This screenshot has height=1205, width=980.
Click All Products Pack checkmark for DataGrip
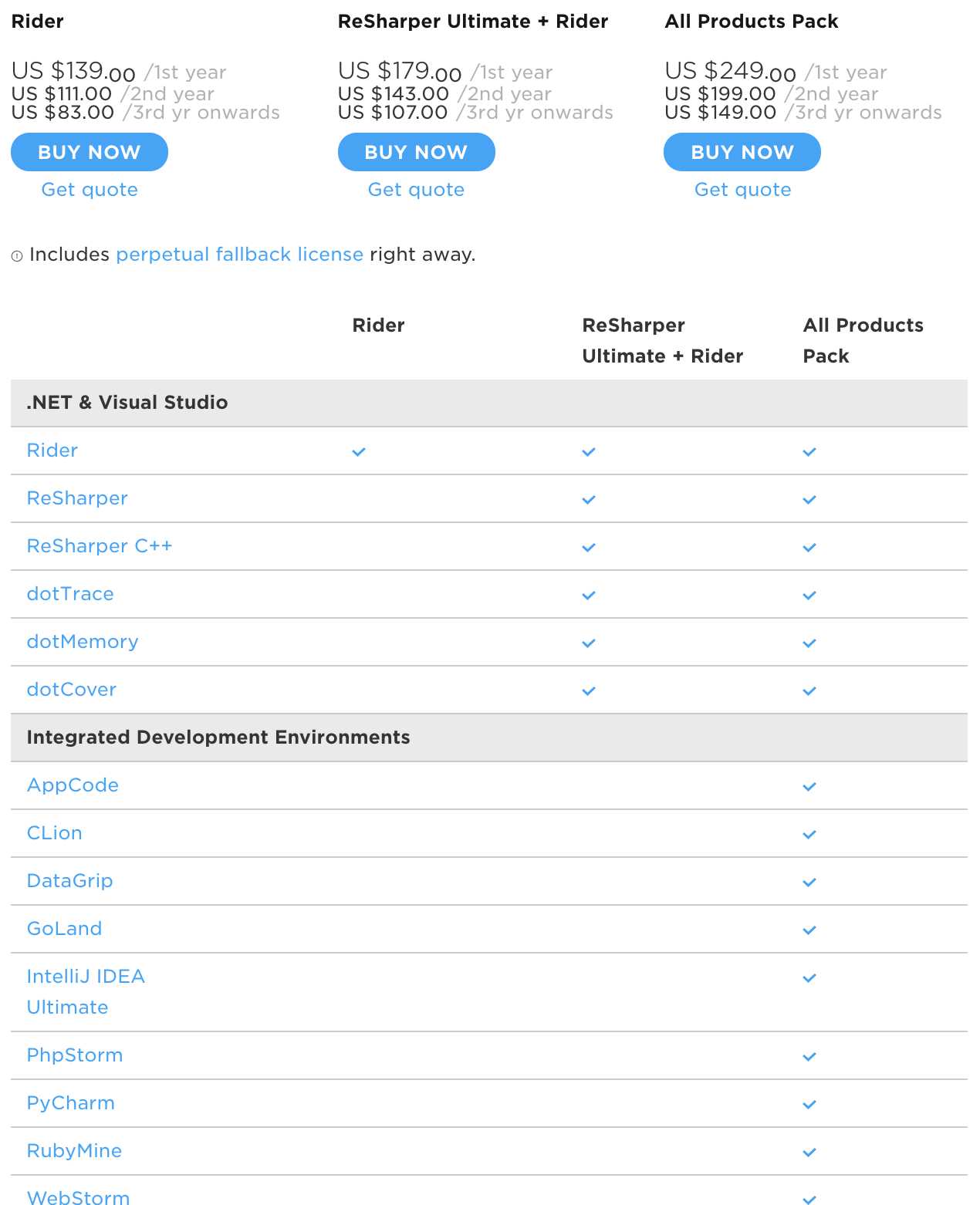809,883
